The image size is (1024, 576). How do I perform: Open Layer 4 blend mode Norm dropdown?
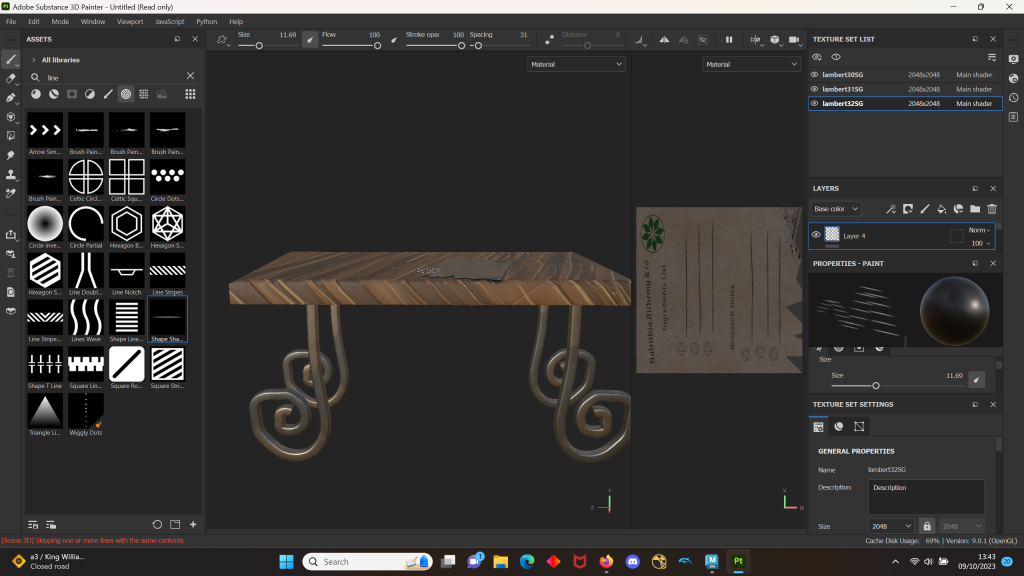[979, 230]
